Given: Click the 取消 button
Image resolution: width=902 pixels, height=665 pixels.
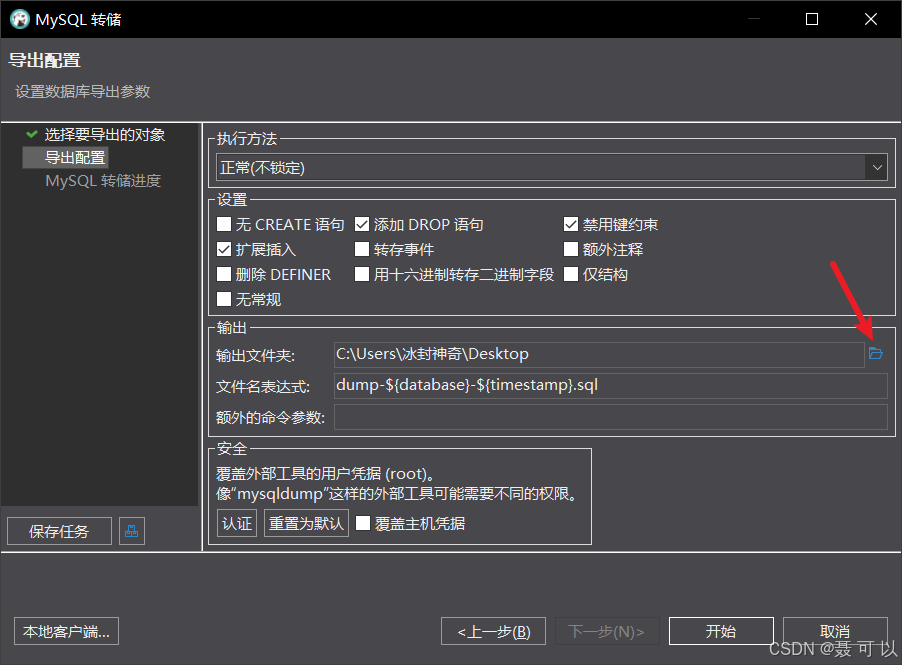Looking at the screenshot, I should 835,631.
